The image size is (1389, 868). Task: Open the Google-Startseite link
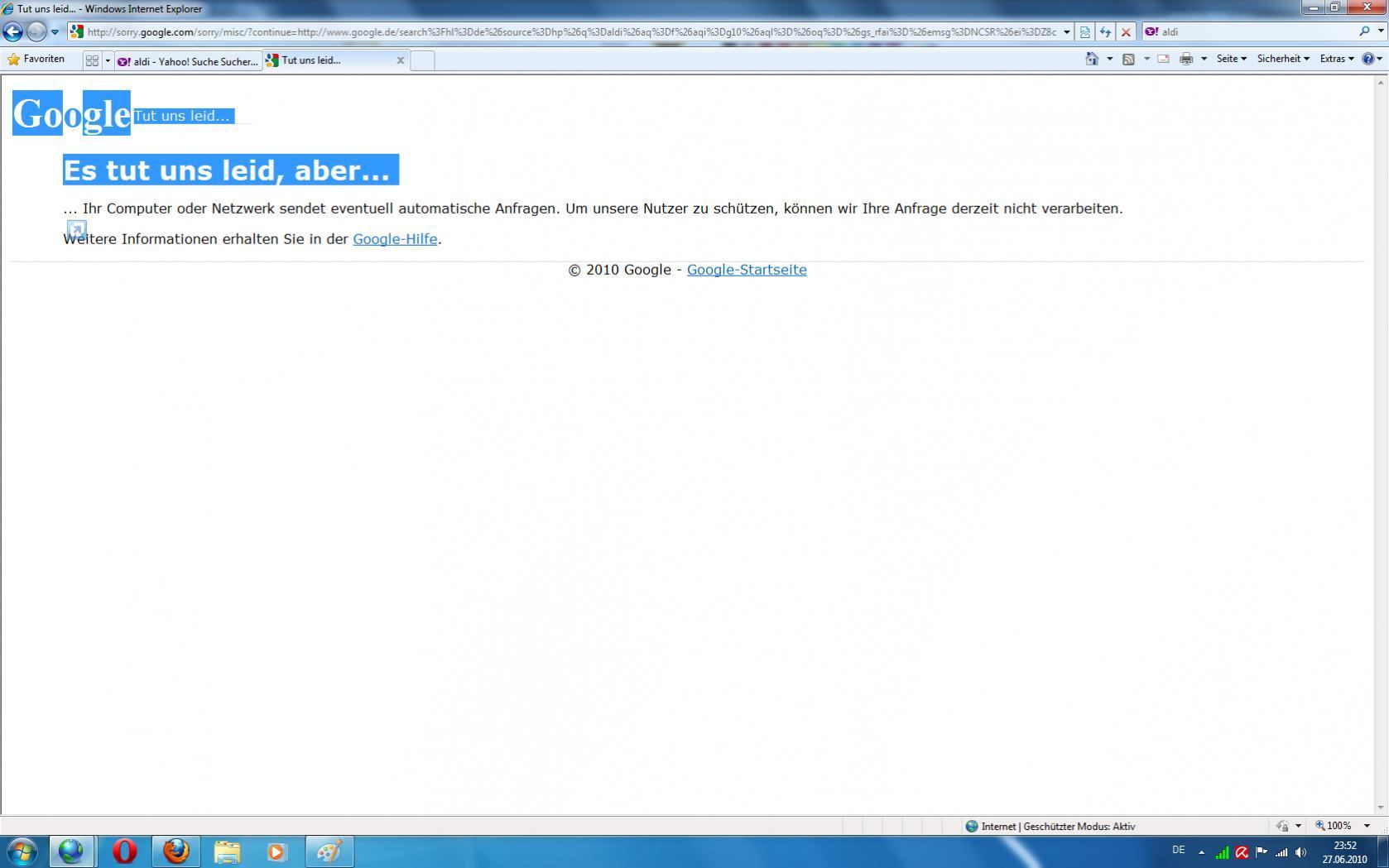[747, 270]
